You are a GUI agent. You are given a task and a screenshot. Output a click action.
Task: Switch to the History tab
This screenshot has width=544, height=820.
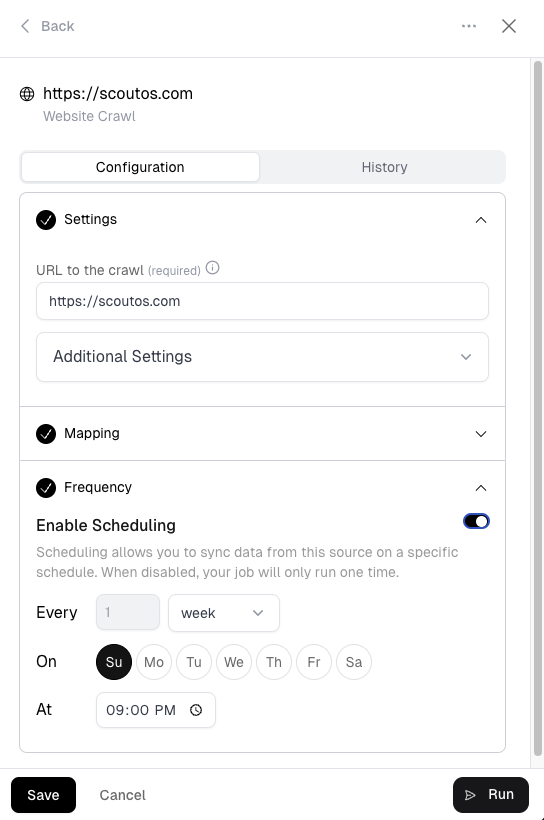tap(384, 167)
